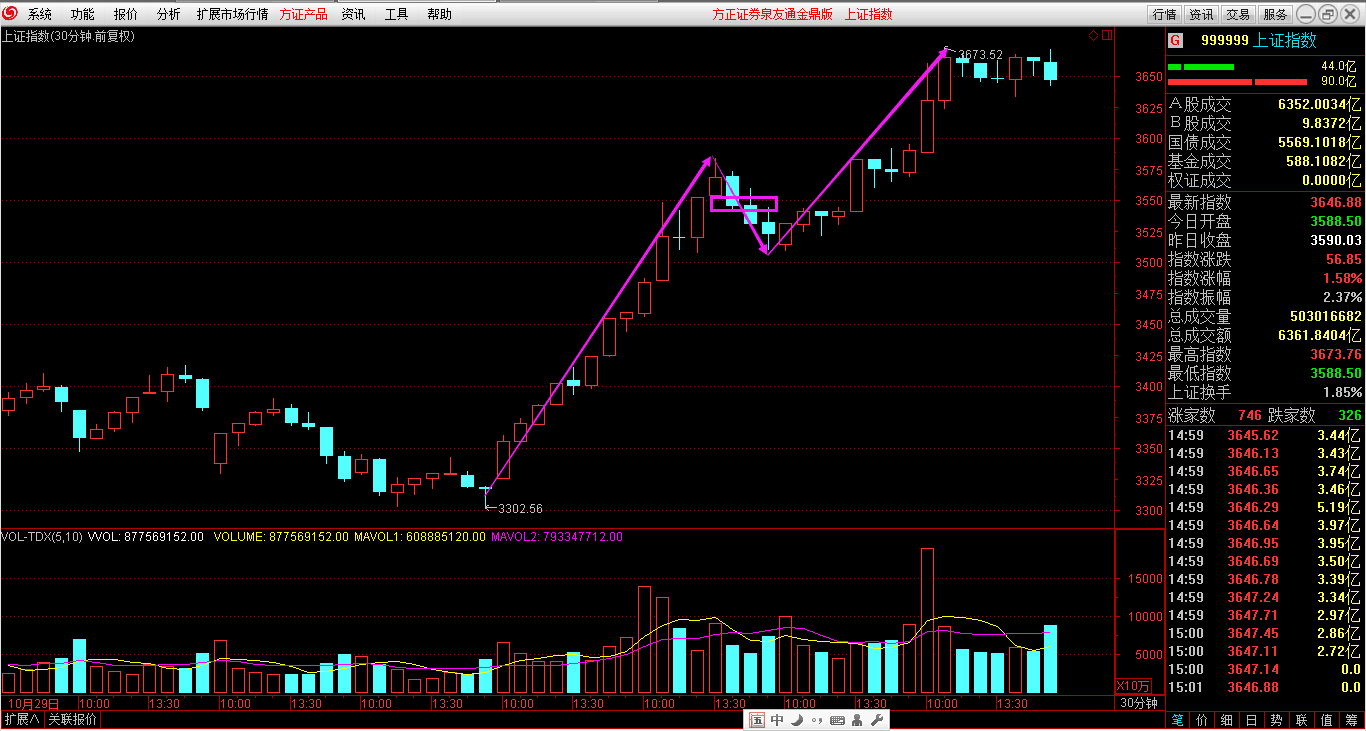Toggle IME half/full-width moon icon
The image size is (1366, 731).
coord(797,720)
